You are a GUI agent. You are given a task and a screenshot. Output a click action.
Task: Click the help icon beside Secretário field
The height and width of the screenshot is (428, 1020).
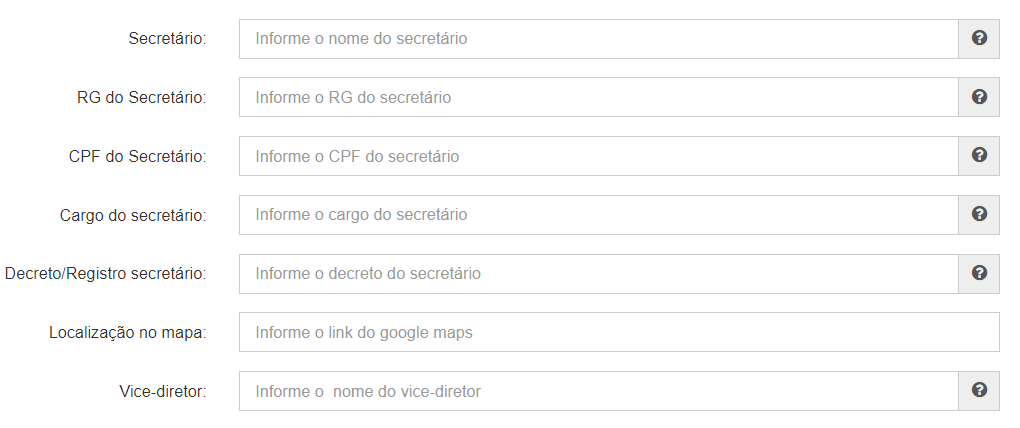pyautogui.click(x=979, y=38)
